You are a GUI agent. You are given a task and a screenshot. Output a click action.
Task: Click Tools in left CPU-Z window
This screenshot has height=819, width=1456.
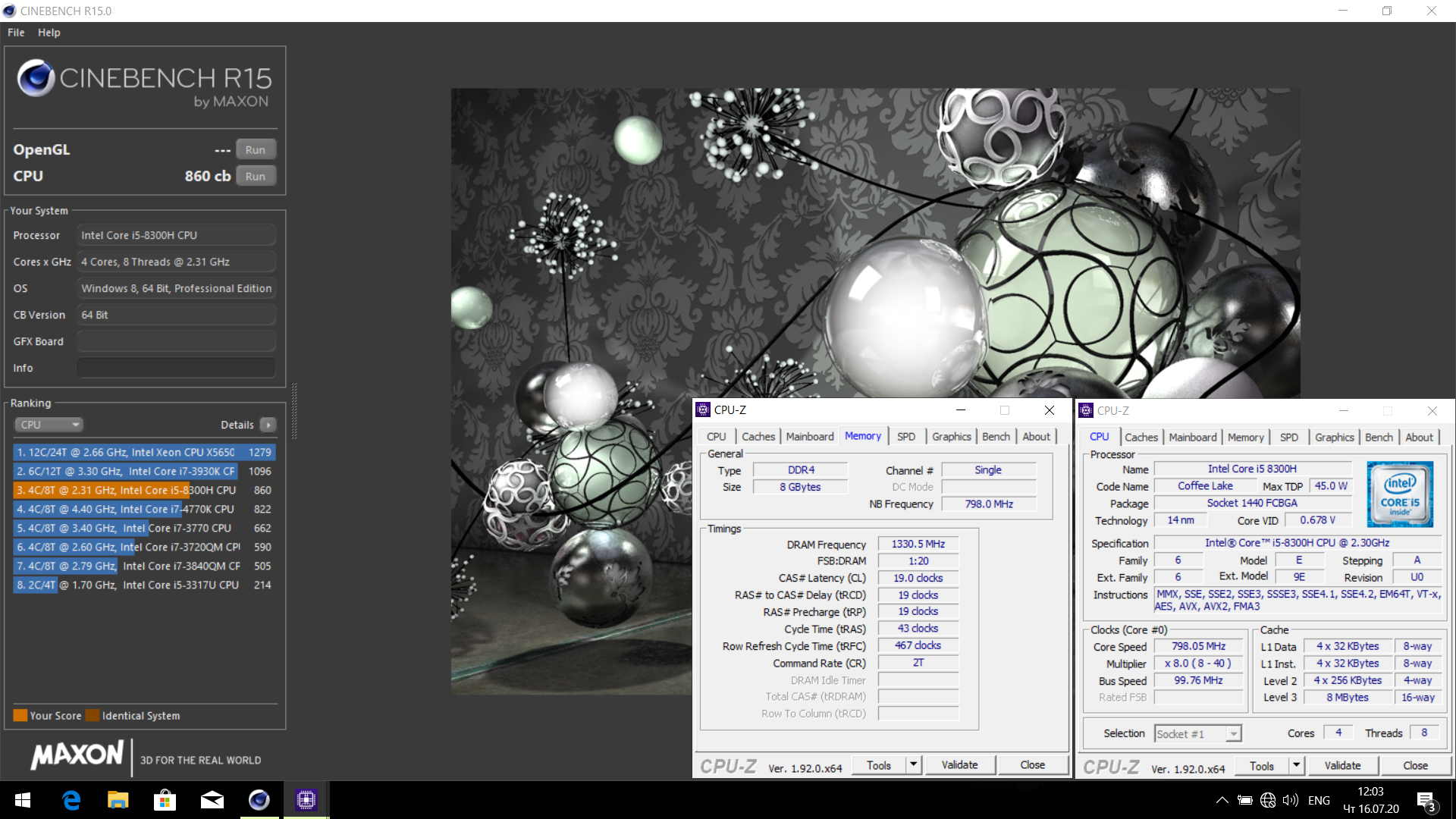879,765
